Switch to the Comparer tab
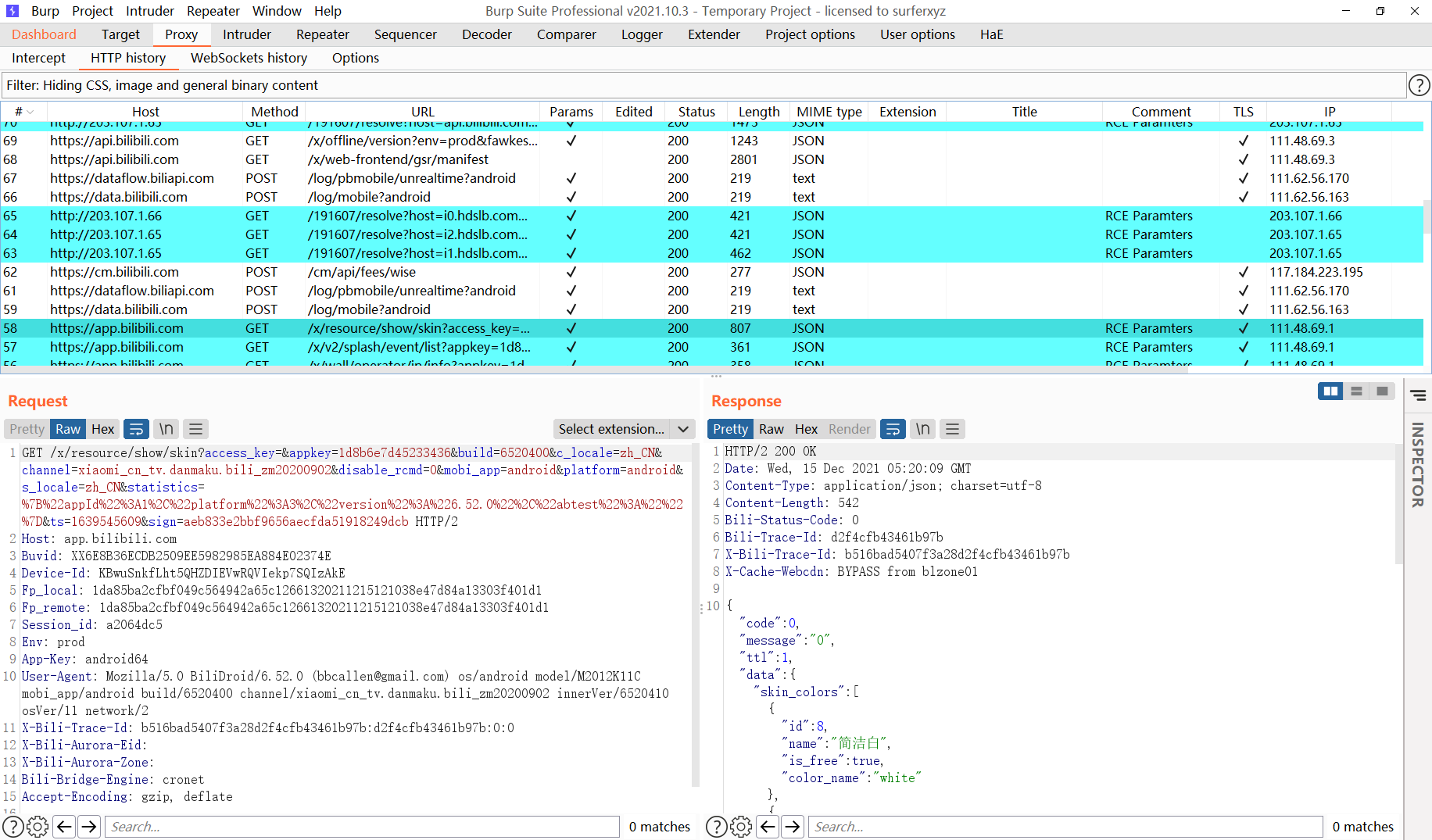This screenshot has height=840, width=1432. [567, 34]
